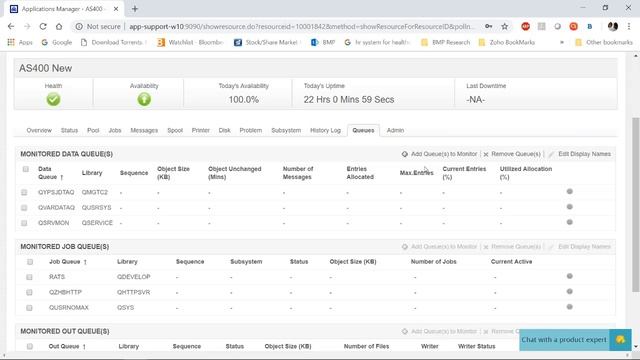The image size is (640, 360).
Task: Open the Printer tab
Action: point(201,130)
